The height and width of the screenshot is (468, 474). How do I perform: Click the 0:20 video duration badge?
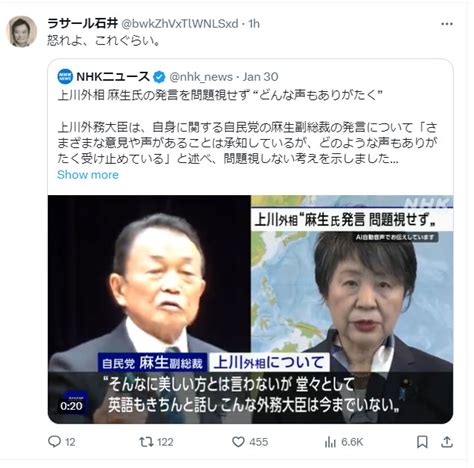pyautogui.click(x=71, y=406)
